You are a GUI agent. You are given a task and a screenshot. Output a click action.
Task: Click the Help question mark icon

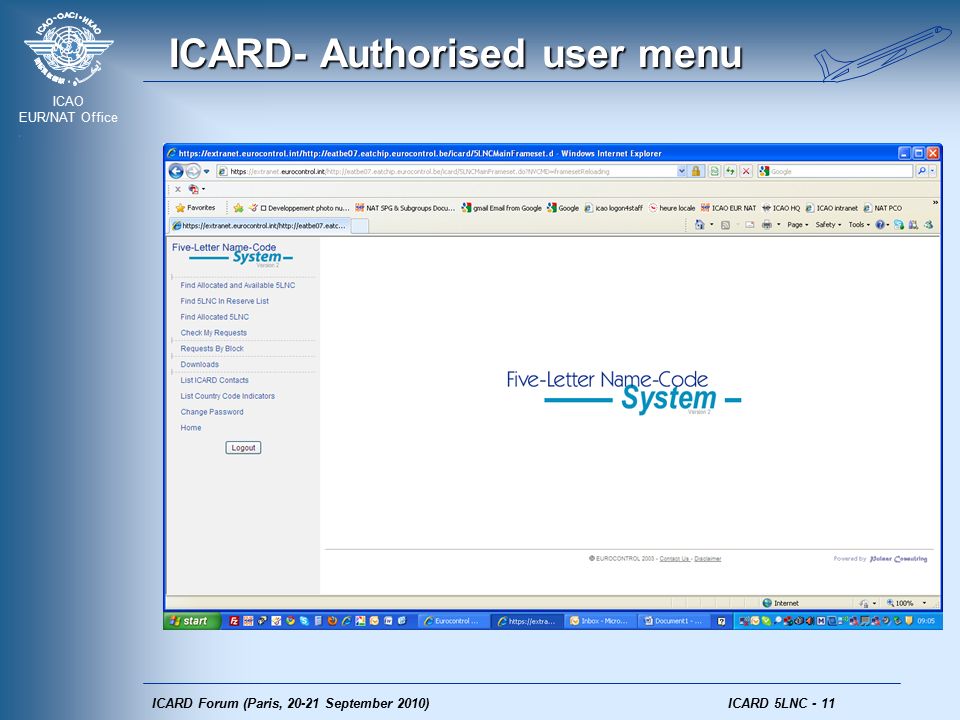[880, 225]
